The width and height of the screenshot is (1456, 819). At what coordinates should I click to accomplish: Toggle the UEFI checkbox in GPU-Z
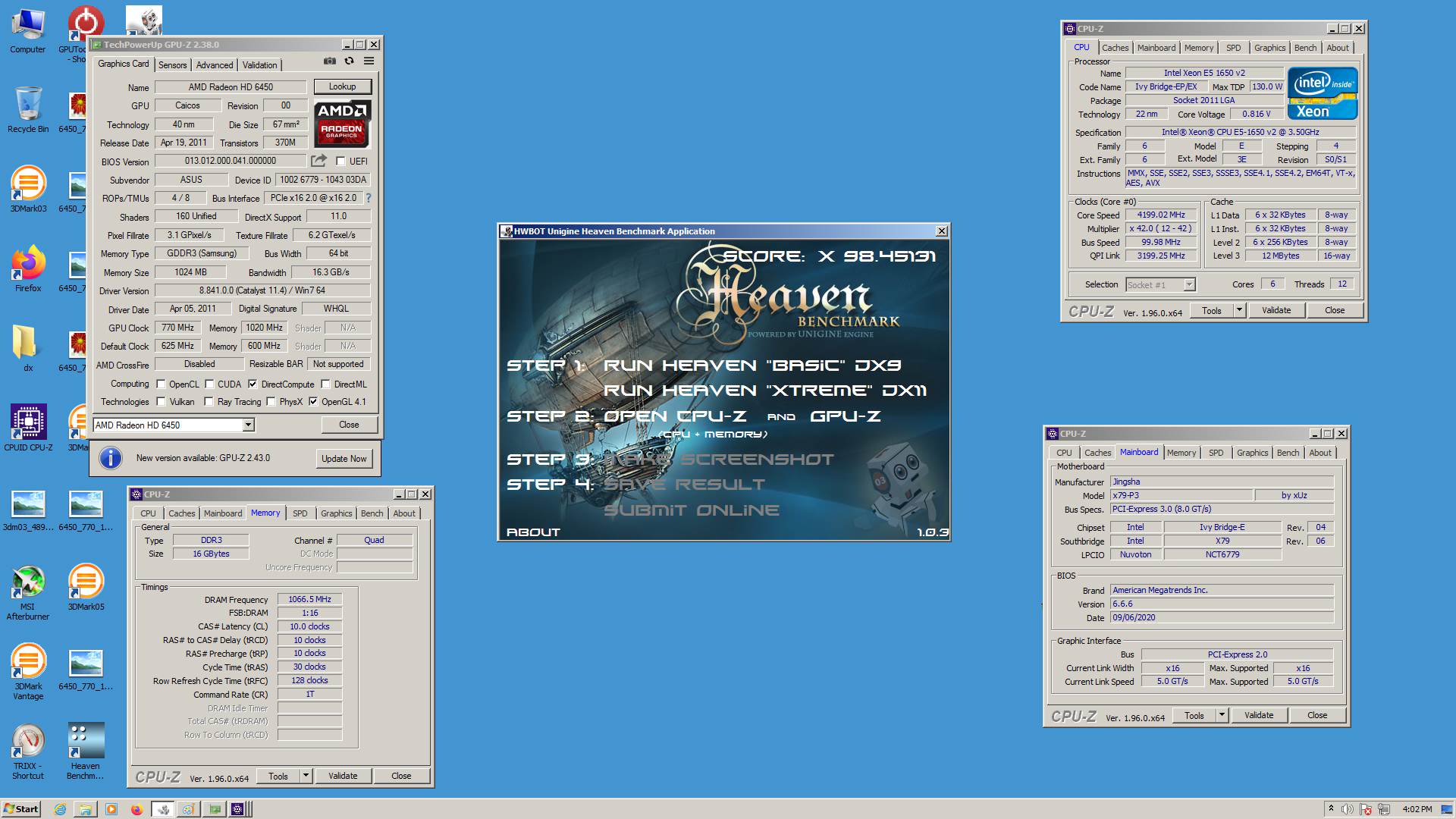[340, 161]
